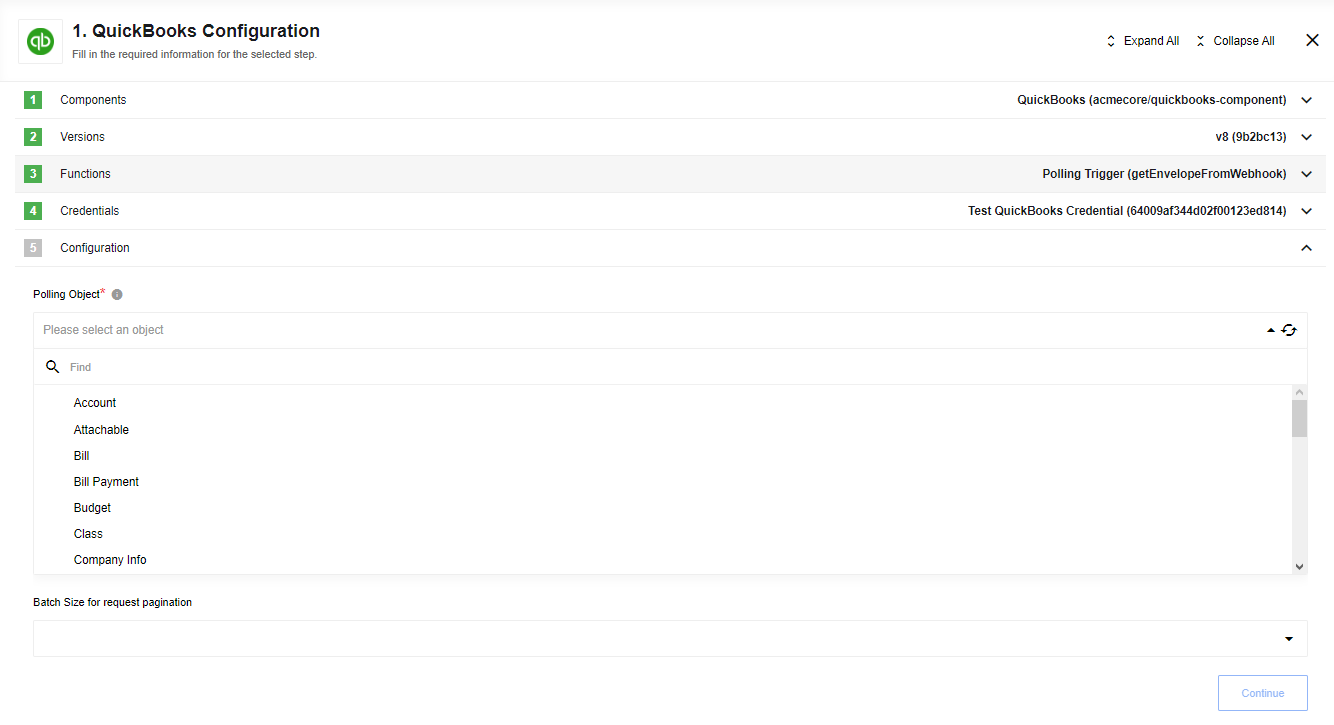Click step number 4 badge
The image size is (1334, 725).
(x=33, y=211)
